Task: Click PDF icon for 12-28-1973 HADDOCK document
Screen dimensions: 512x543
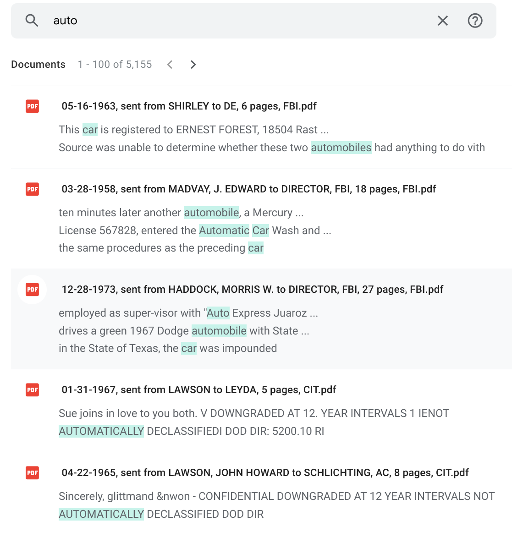Action: click(x=32, y=290)
